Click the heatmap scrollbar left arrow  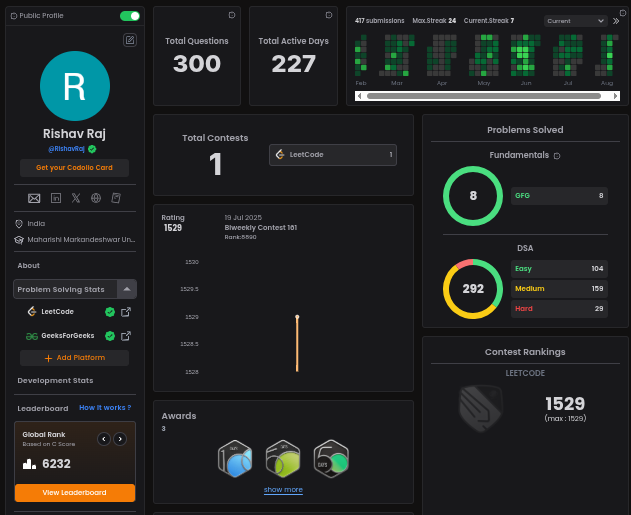(x=359, y=96)
